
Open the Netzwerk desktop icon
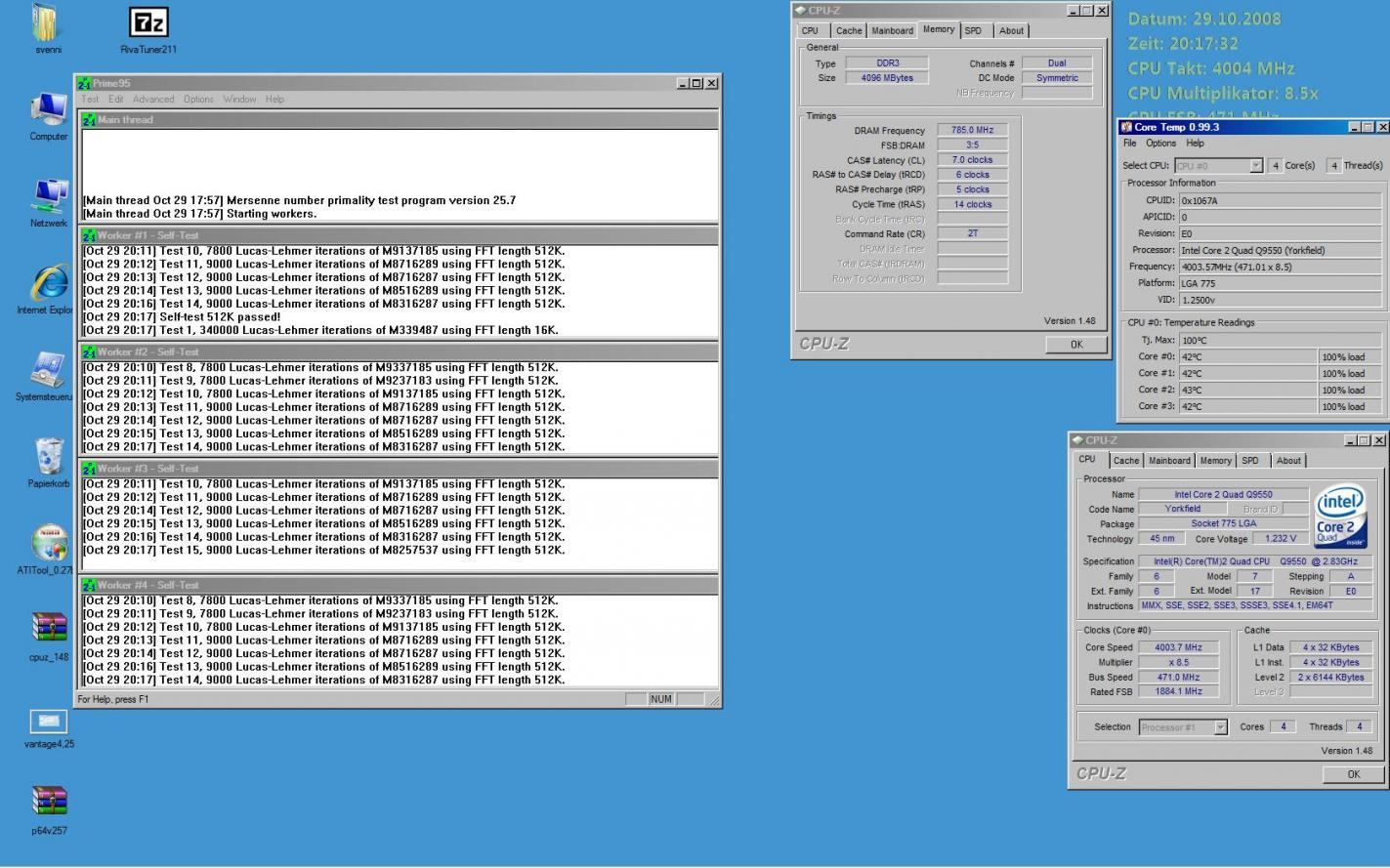pyautogui.click(x=48, y=196)
